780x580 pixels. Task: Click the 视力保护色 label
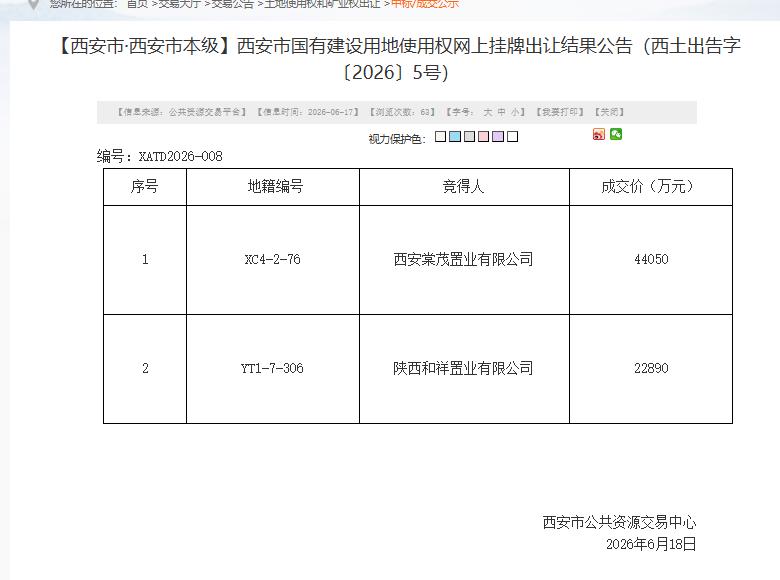(397, 139)
